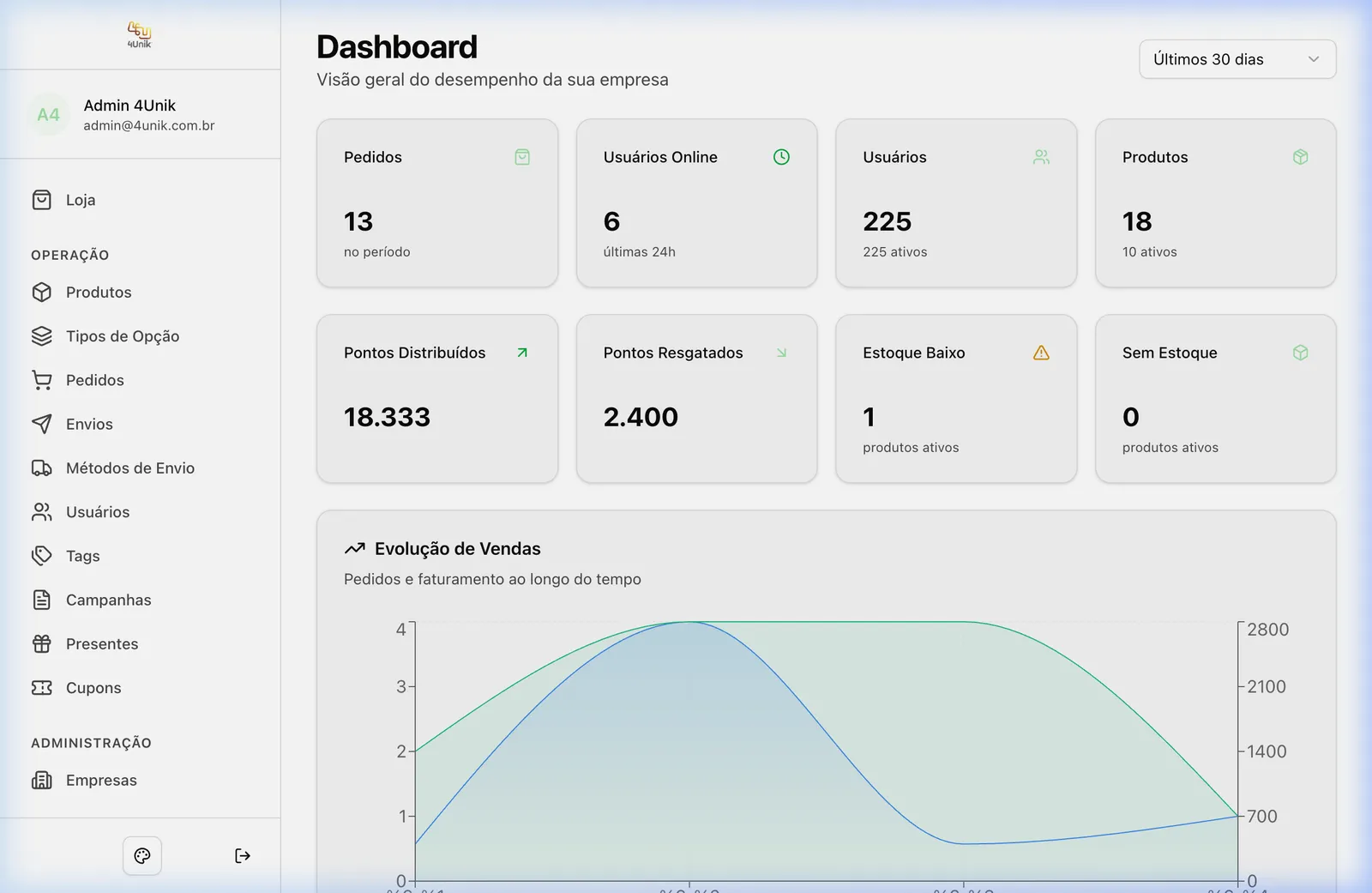
Task: Click the trend icon beside Evolução de Vendas
Action: [355, 549]
